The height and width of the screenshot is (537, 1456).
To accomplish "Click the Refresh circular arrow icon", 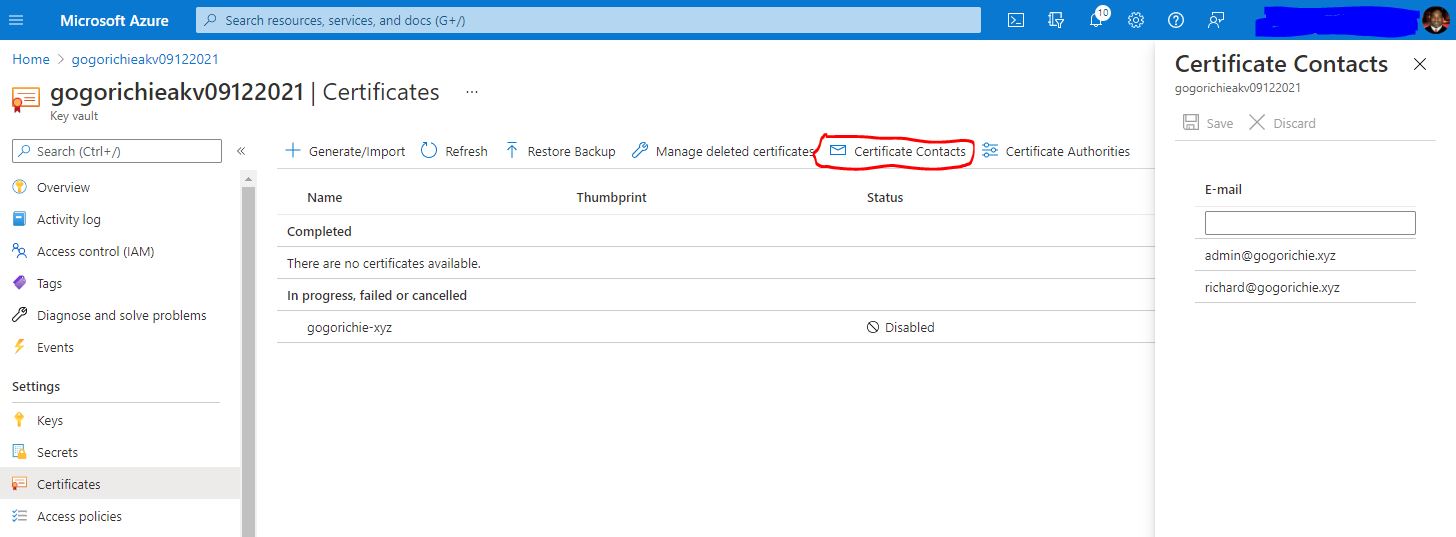I will click(x=429, y=151).
